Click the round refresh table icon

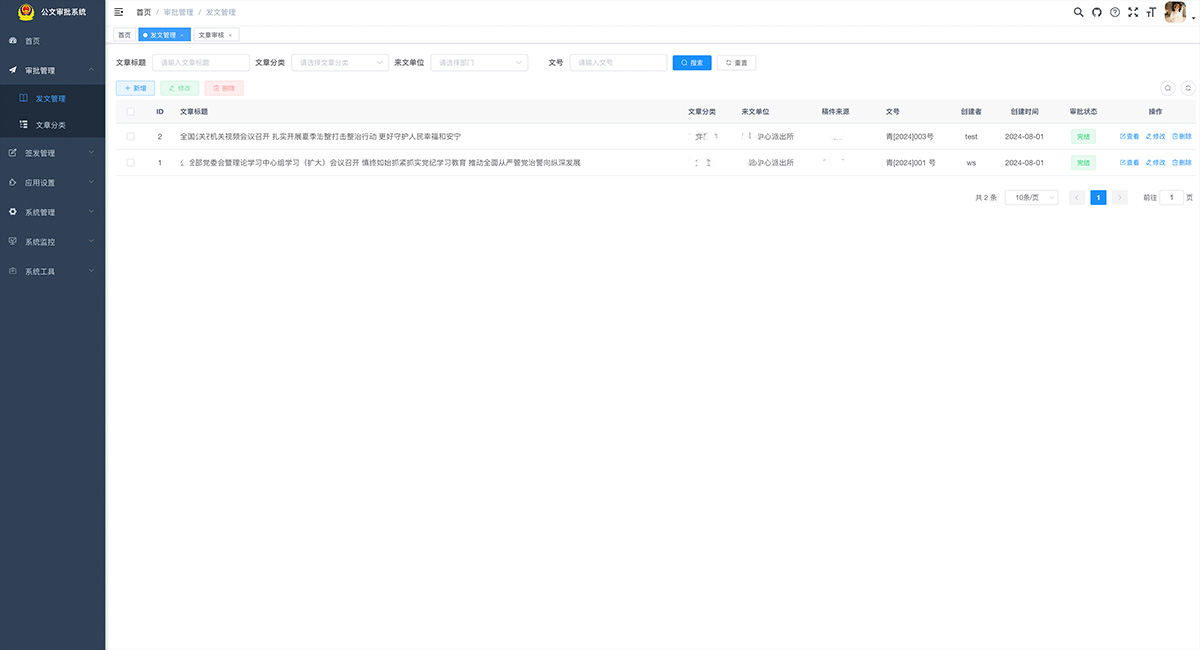coord(1187,88)
